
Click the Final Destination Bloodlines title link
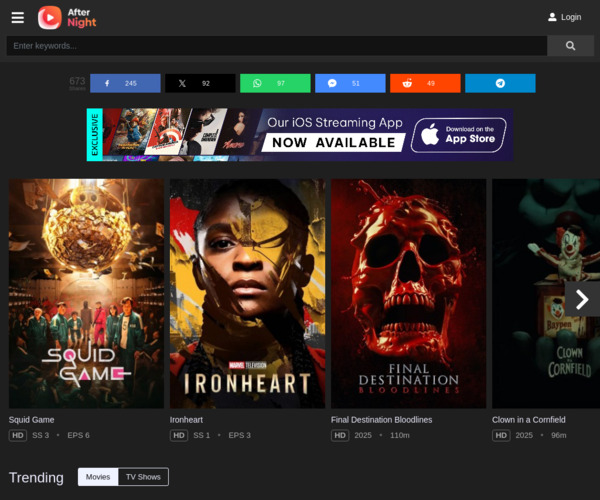click(x=382, y=420)
